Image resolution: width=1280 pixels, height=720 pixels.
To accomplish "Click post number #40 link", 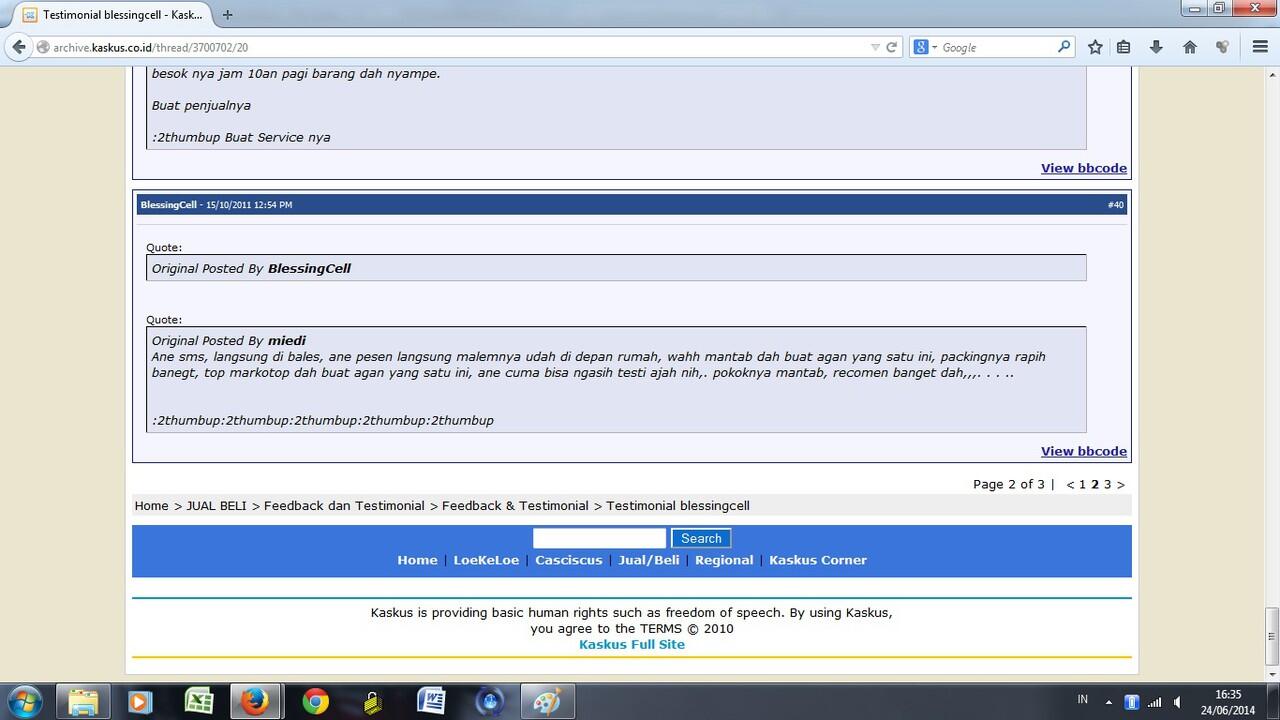I will click(x=1115, y=205).
